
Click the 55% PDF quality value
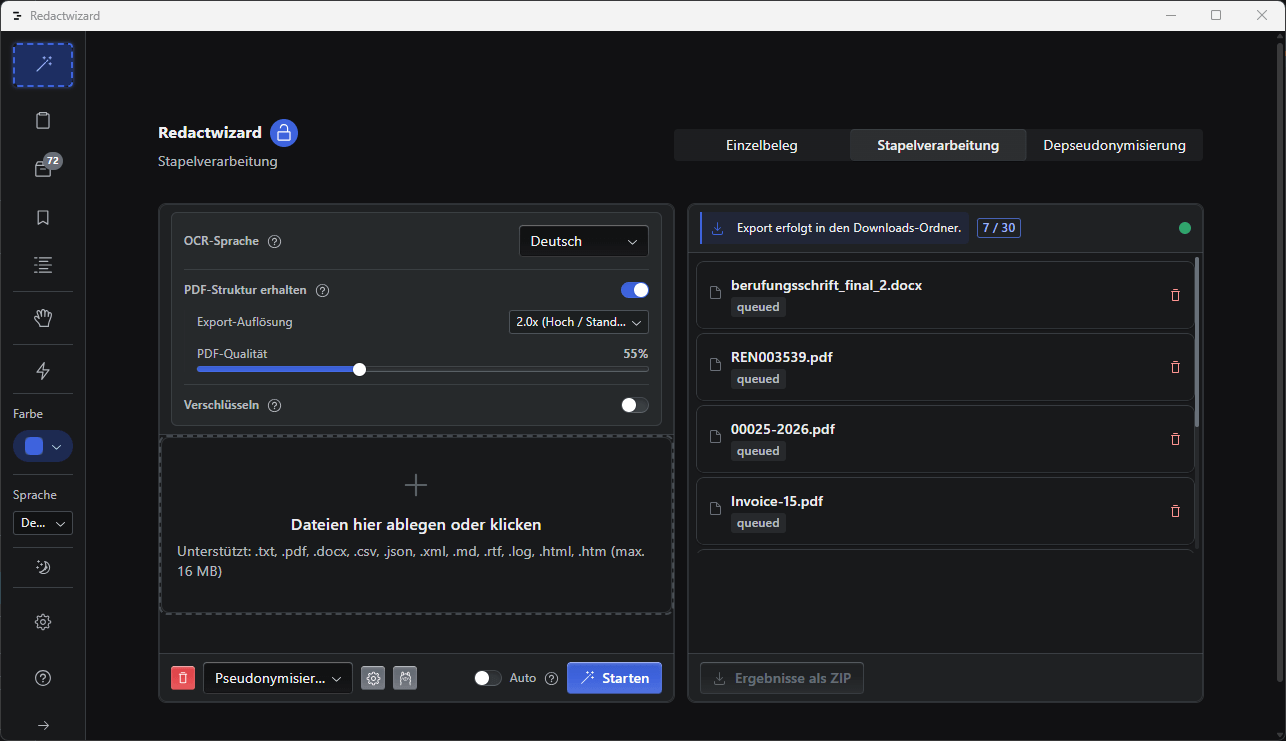click(x=636, y=353)
